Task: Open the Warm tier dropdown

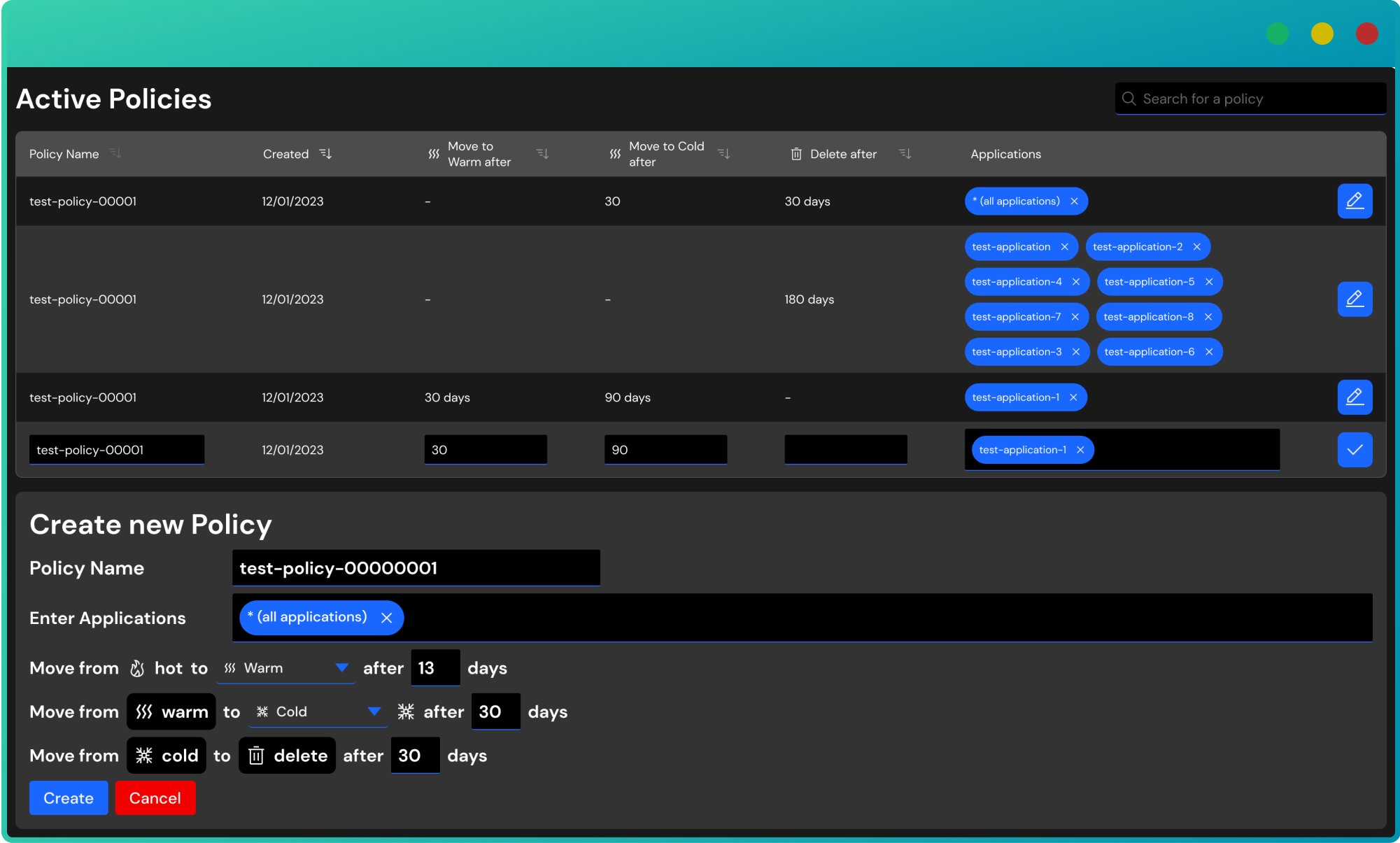Action: [286, 668]
